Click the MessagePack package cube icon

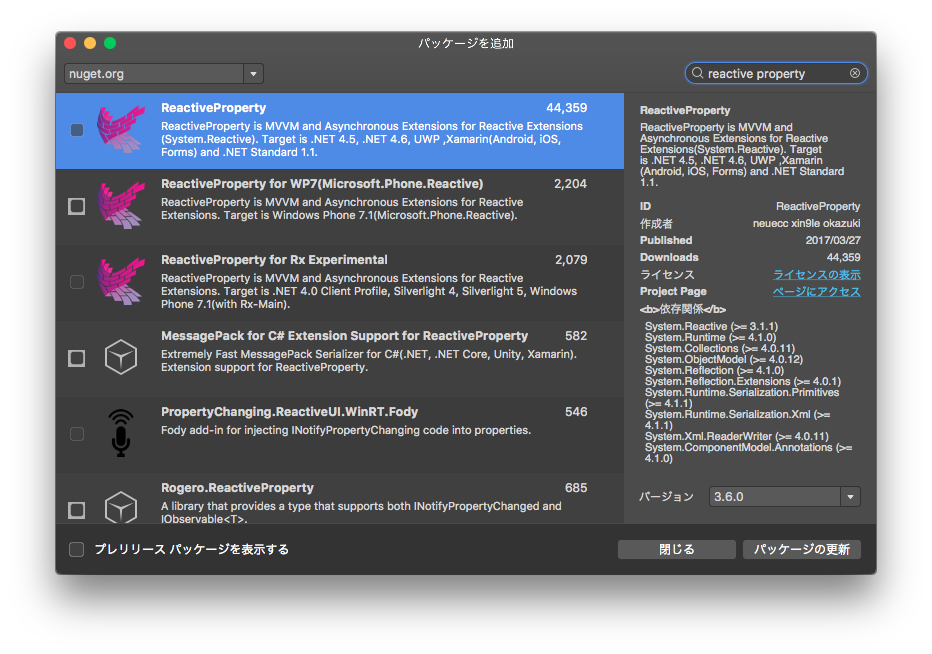point(120,357)
